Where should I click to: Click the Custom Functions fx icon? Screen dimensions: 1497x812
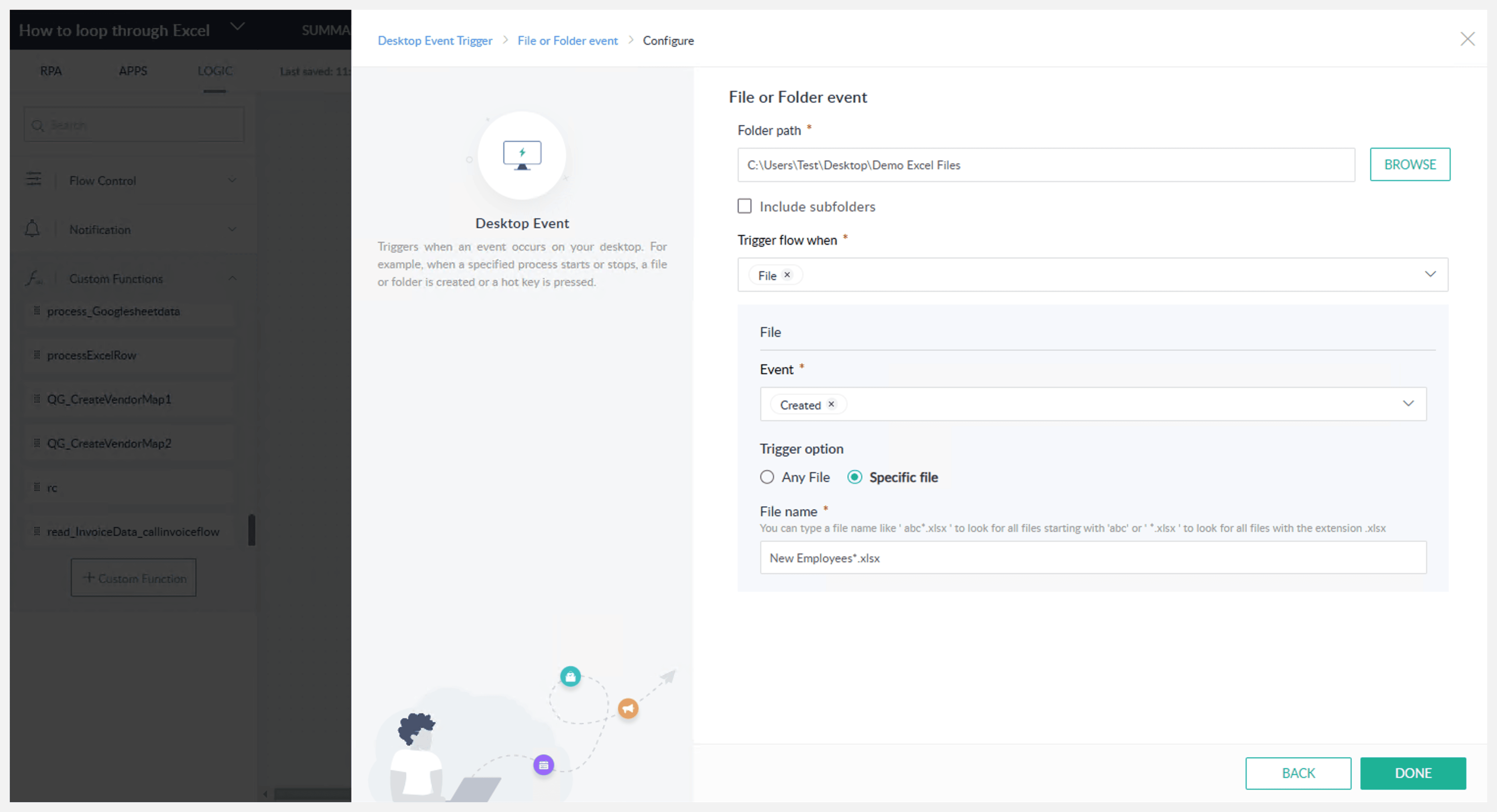[34, 278]
